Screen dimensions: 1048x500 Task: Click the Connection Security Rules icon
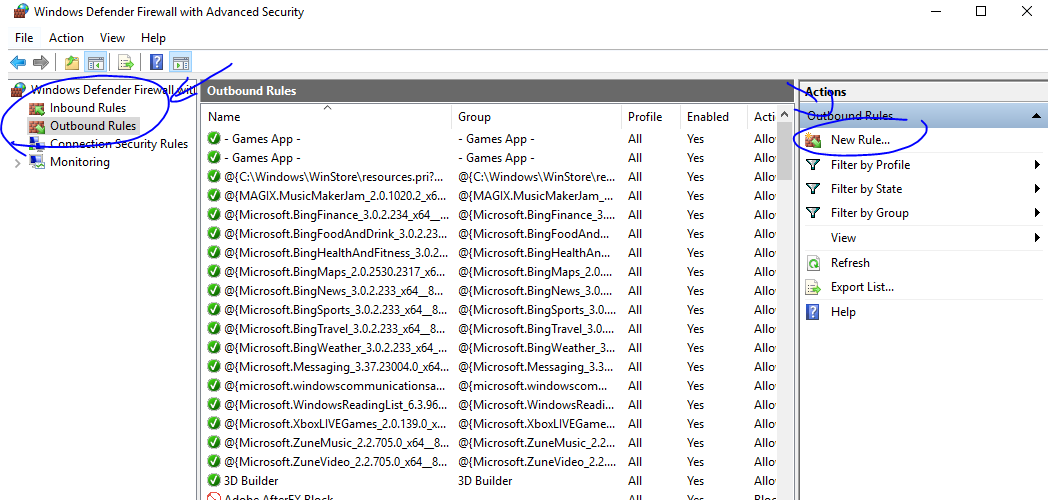37,144
